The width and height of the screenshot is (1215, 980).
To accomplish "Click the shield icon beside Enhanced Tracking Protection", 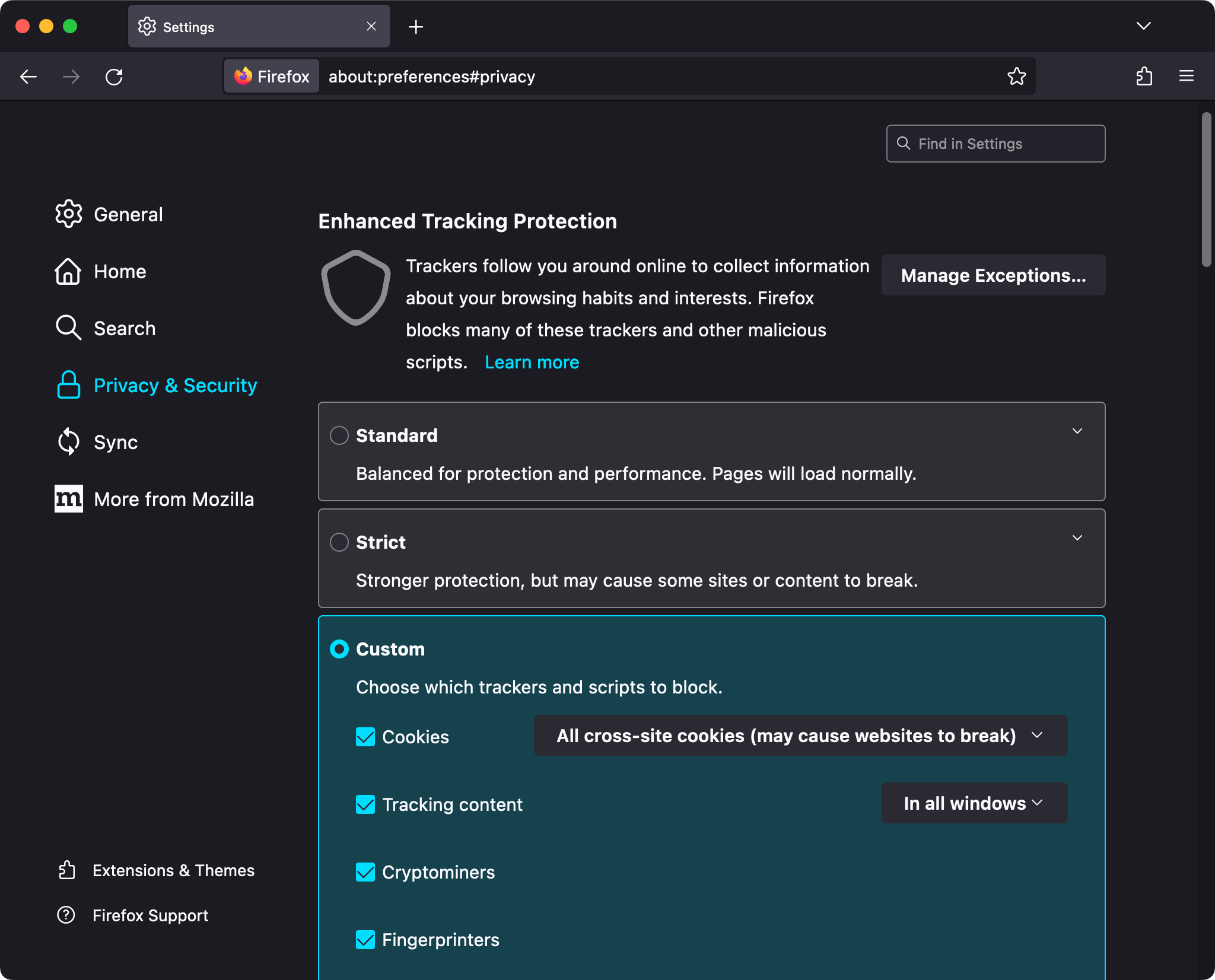I will point(355,288).
